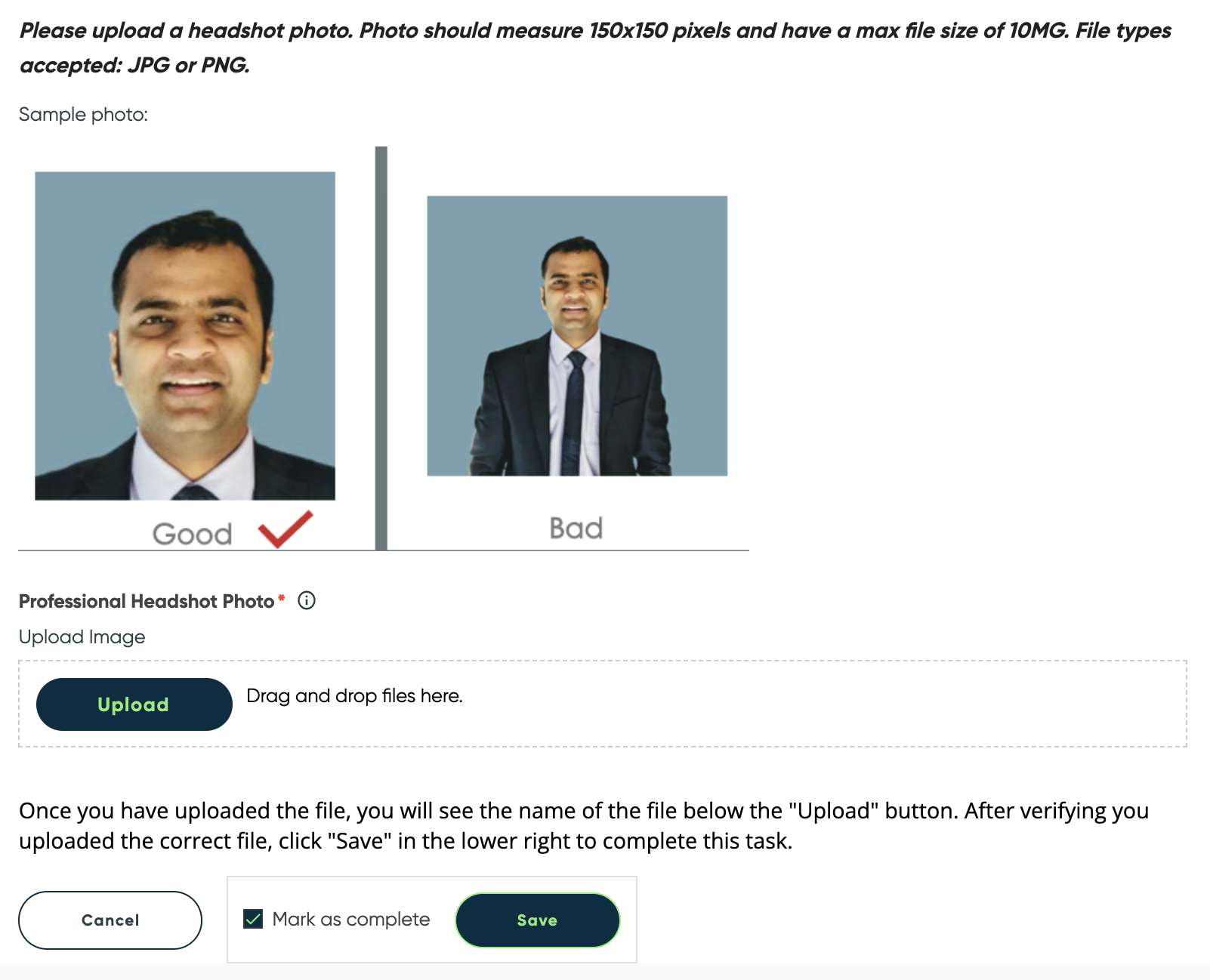The width and height of the screenshot is (1210, 980).
Task: Click the red required asterisk
Action: coord(282,598)
